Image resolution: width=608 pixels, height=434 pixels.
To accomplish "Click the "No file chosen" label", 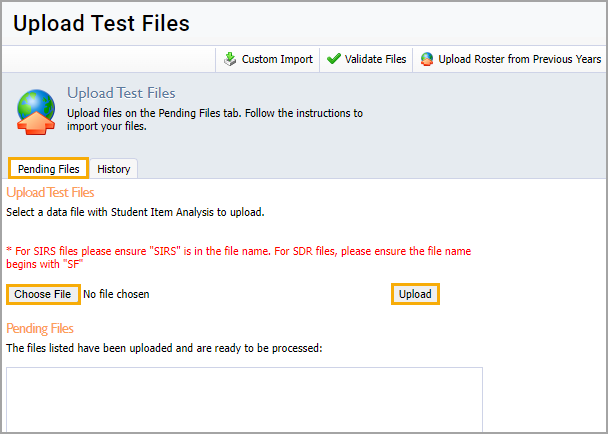I will [x=116, y=294].
